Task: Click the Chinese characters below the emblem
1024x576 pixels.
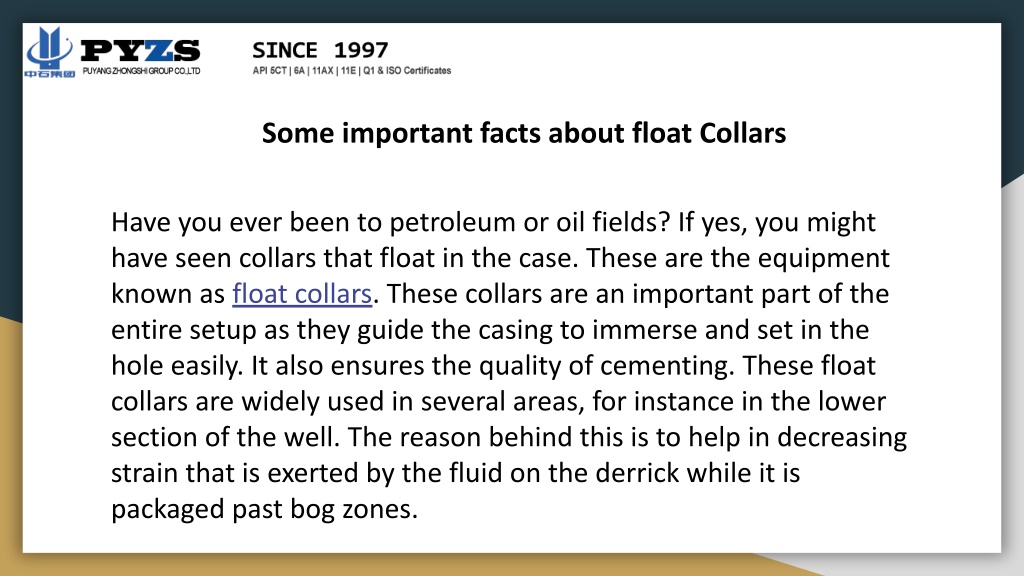Action: [50, 74]
